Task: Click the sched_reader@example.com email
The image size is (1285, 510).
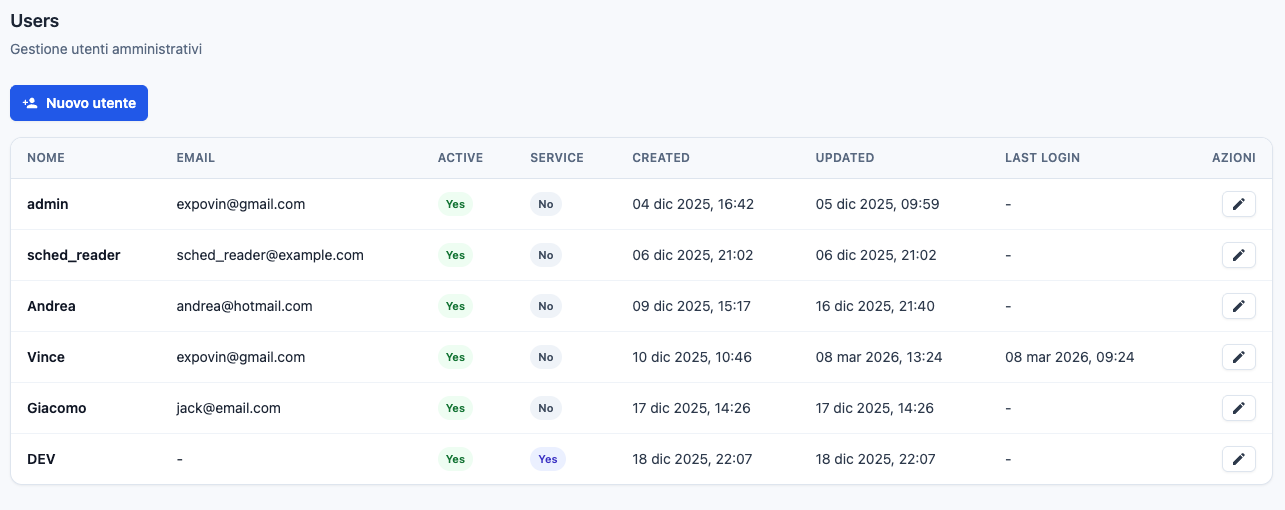Action: point(270,255)
